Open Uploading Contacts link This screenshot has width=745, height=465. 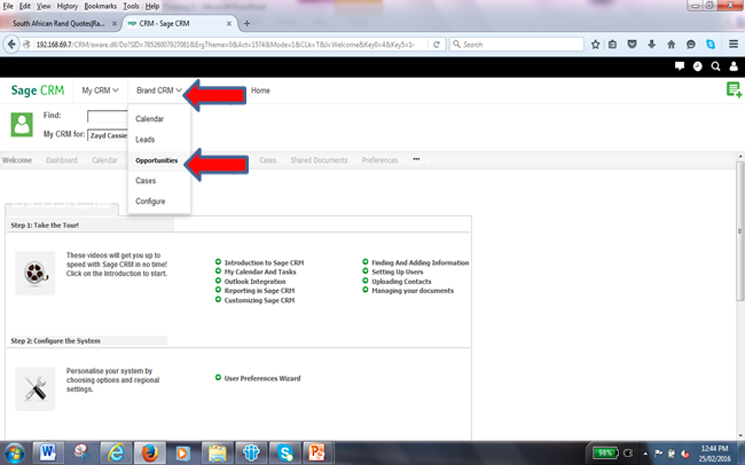click(401, 281)
